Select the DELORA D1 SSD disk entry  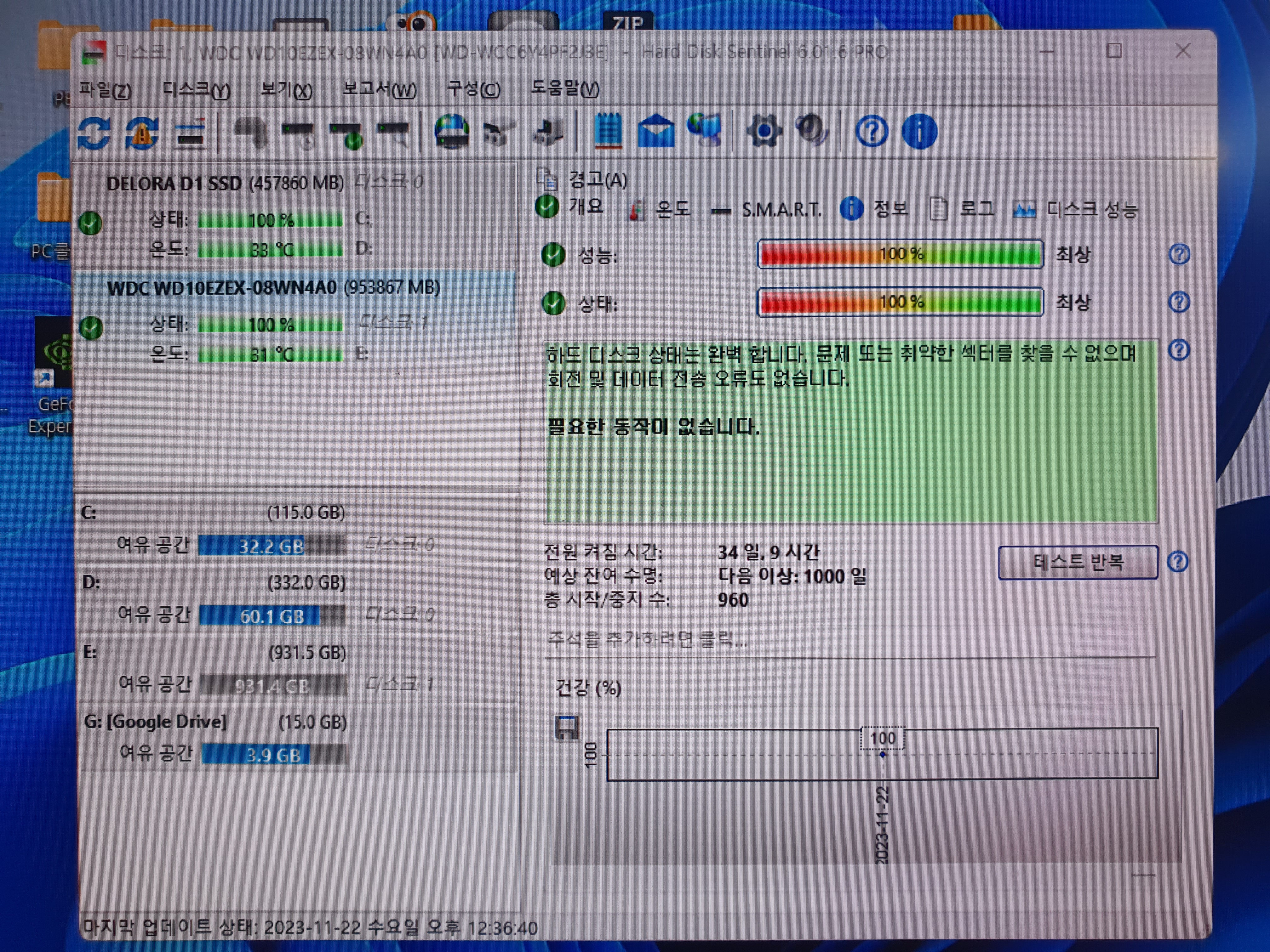click(x=296, y=216)
